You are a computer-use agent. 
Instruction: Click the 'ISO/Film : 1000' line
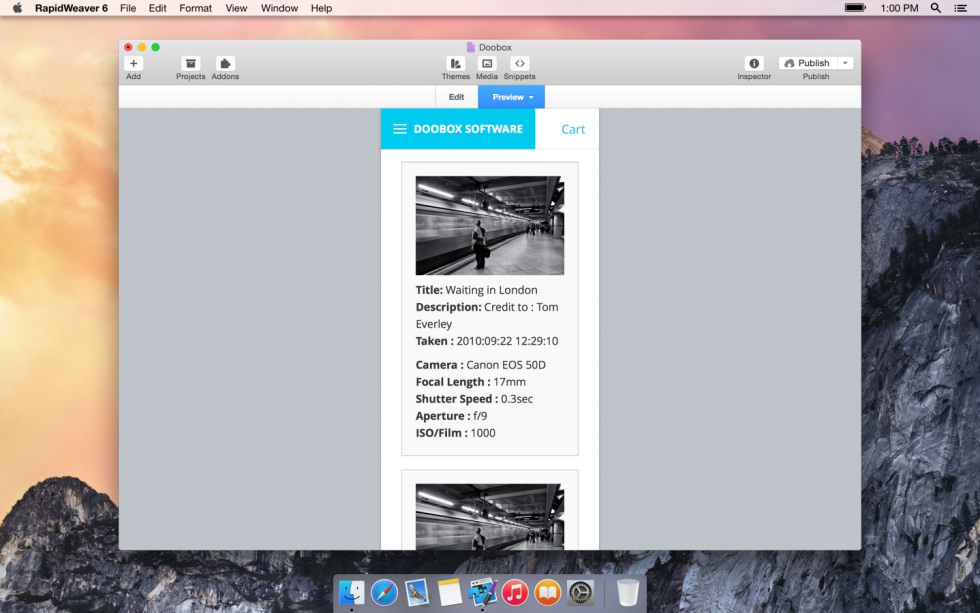tap(456, 433)
